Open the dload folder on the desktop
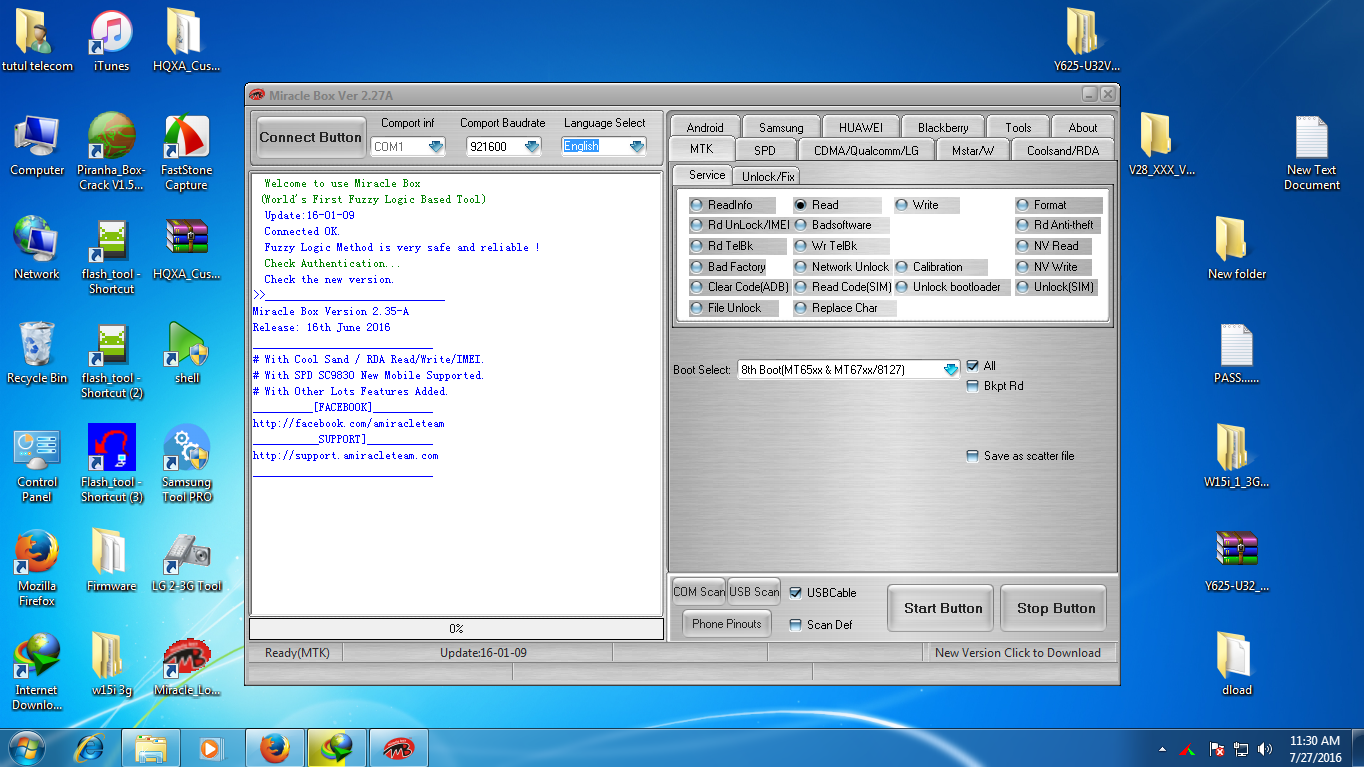 pyautogui.click(x=1237, y=666)
